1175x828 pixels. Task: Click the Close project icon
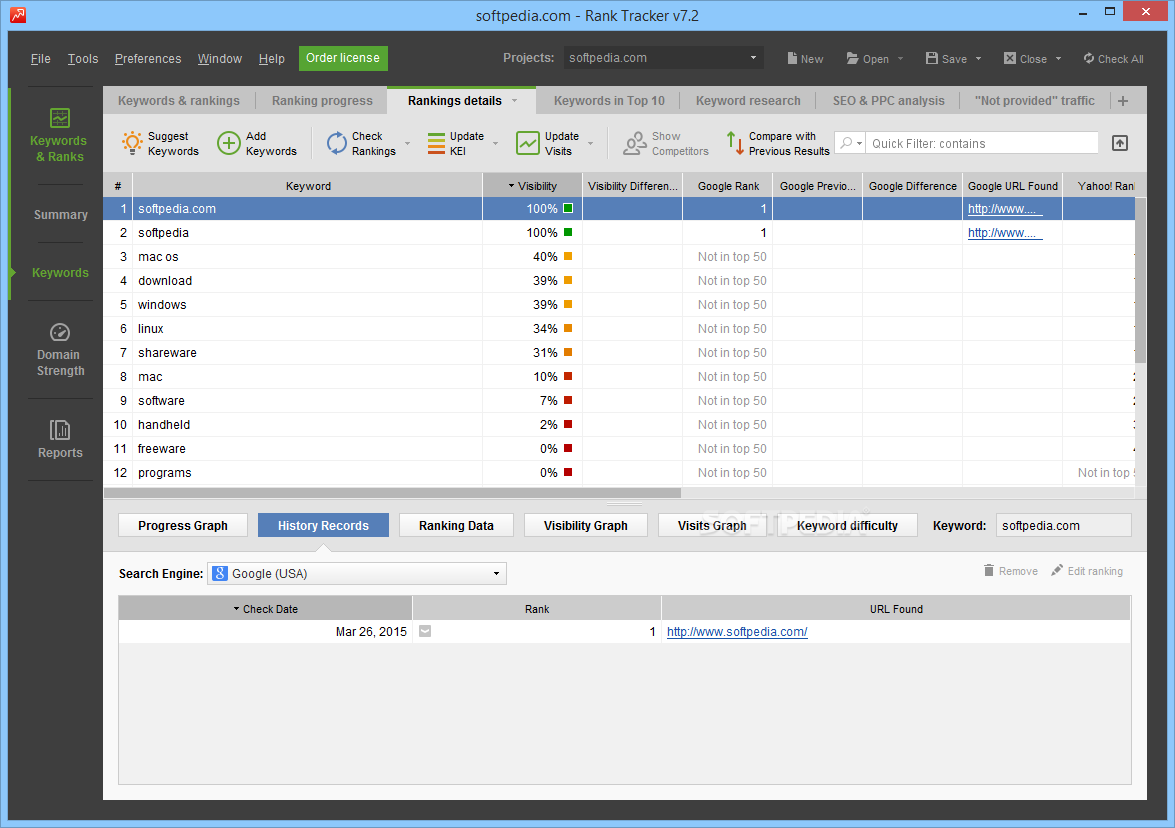click(x=1010, y=58)
